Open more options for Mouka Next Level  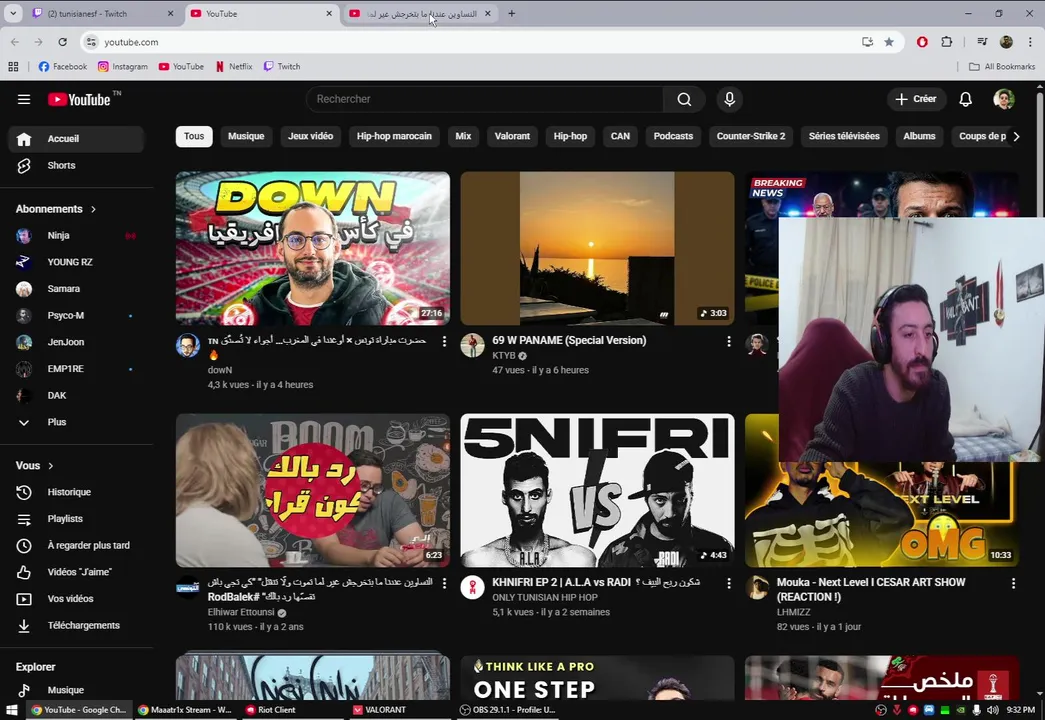pos(1013,583)
